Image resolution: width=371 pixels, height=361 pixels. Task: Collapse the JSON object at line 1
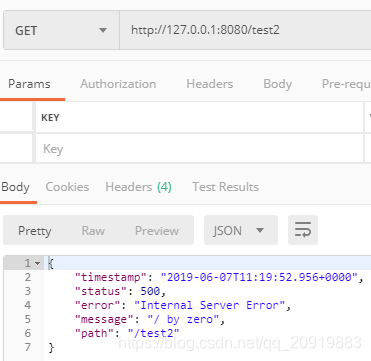38,264
